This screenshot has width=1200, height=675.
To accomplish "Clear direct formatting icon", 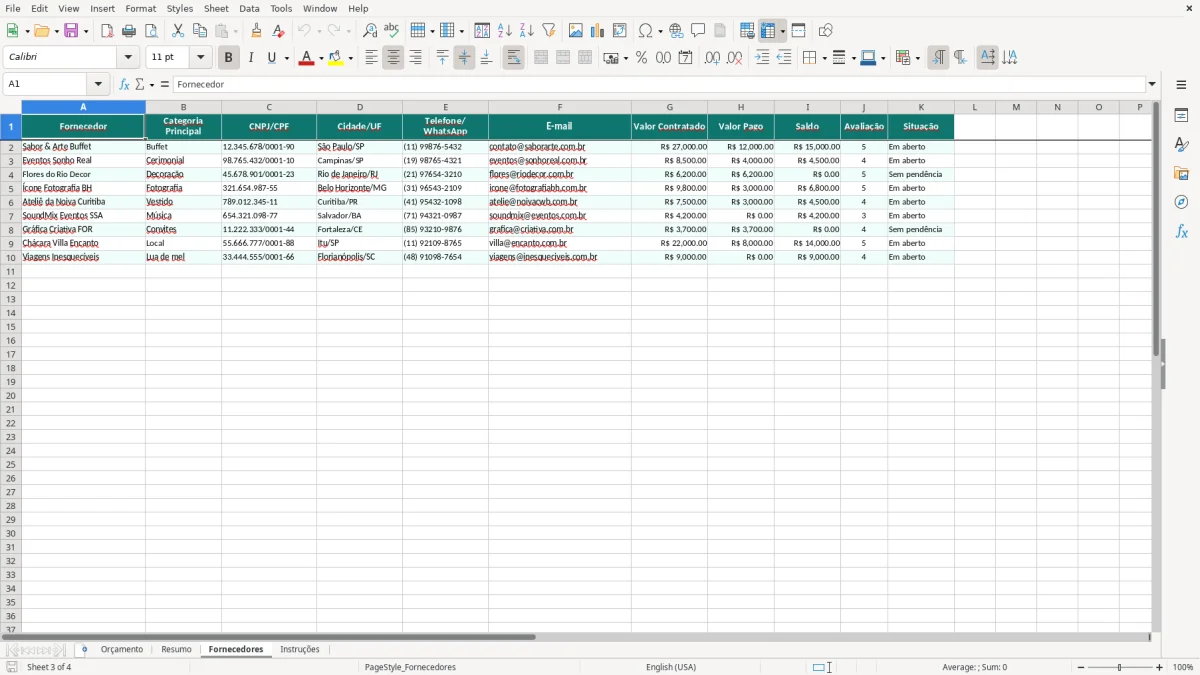I will coord(278,31).
